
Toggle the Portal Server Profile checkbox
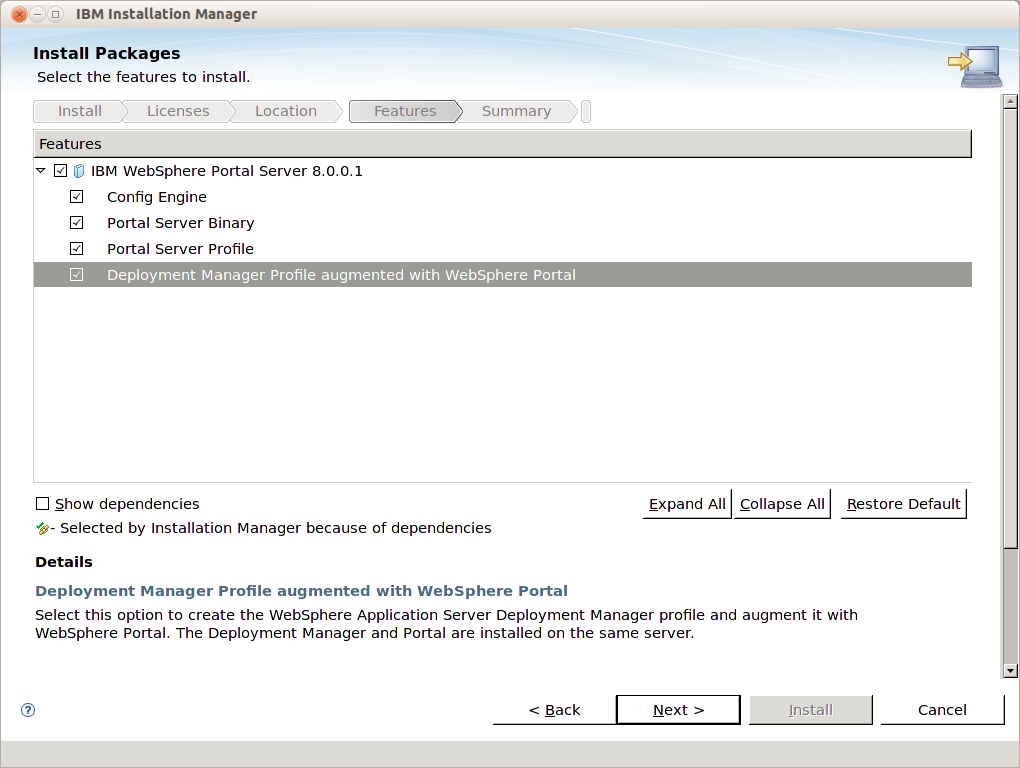(77, 248)
